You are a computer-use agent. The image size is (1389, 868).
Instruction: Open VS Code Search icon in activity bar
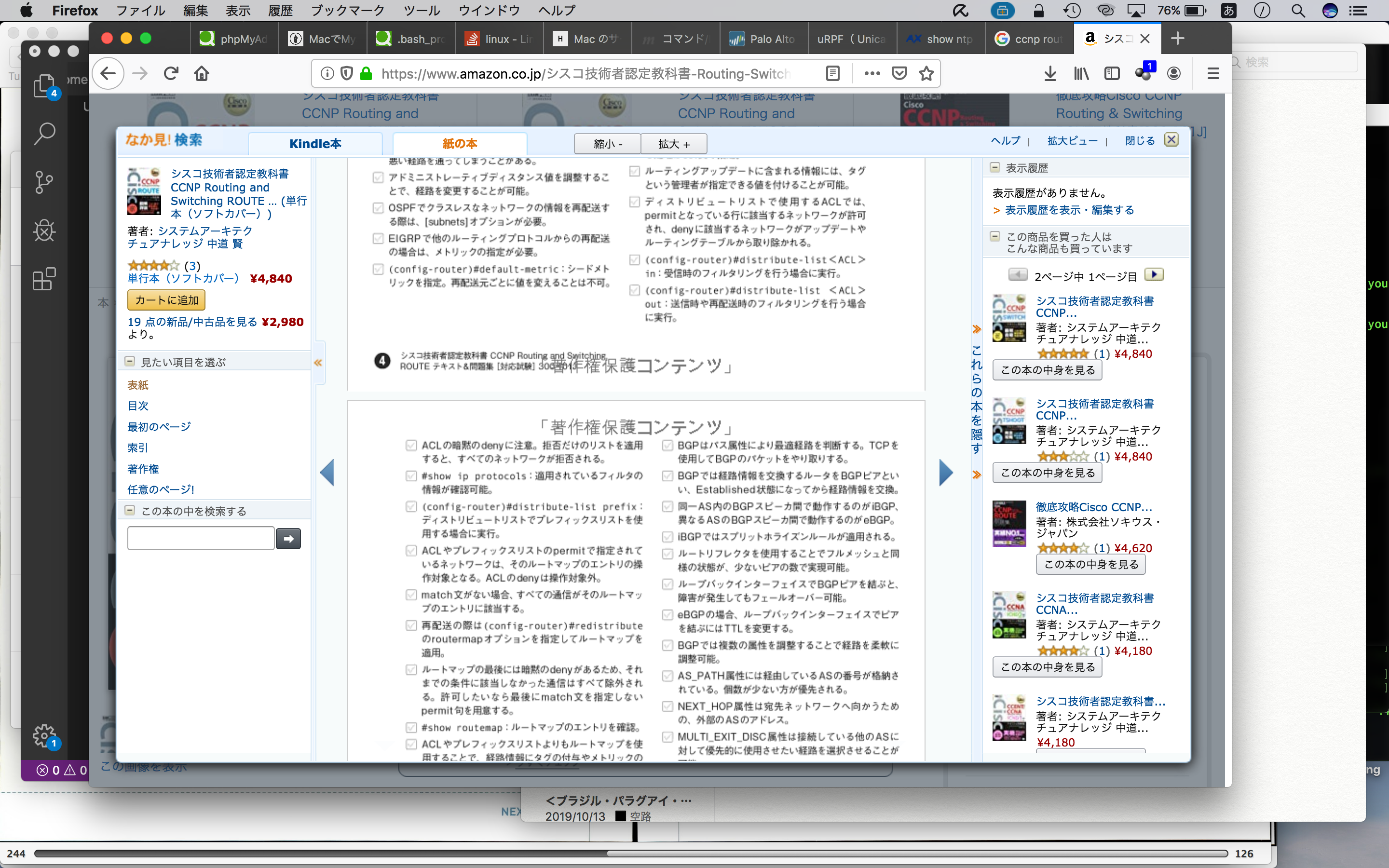(44, 133)
